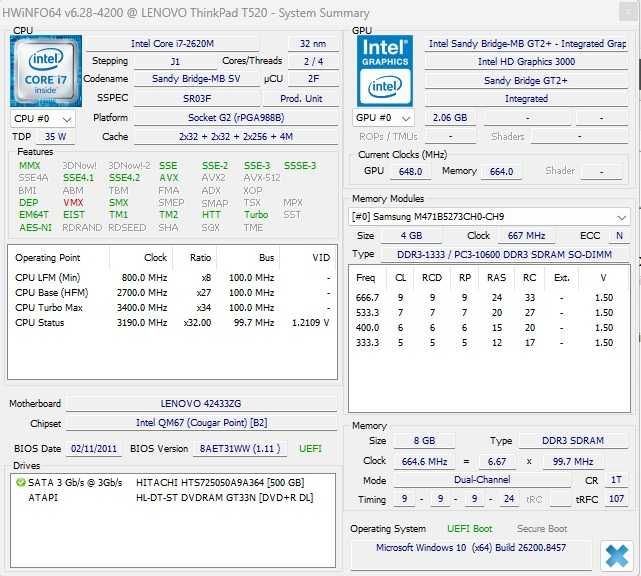This screenshot has width=641, height=576.
Task: Click the Intel Core i7 logo
Action: pyautogui.click(x=46, y=71)
